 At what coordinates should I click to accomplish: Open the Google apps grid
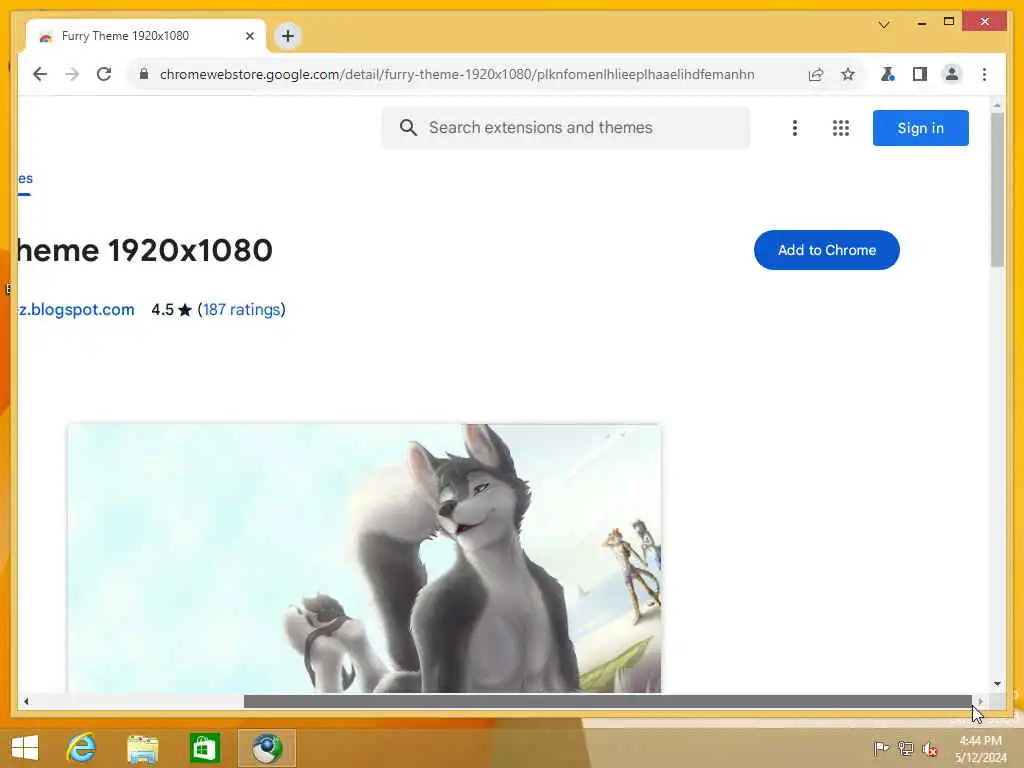[840, 128]
